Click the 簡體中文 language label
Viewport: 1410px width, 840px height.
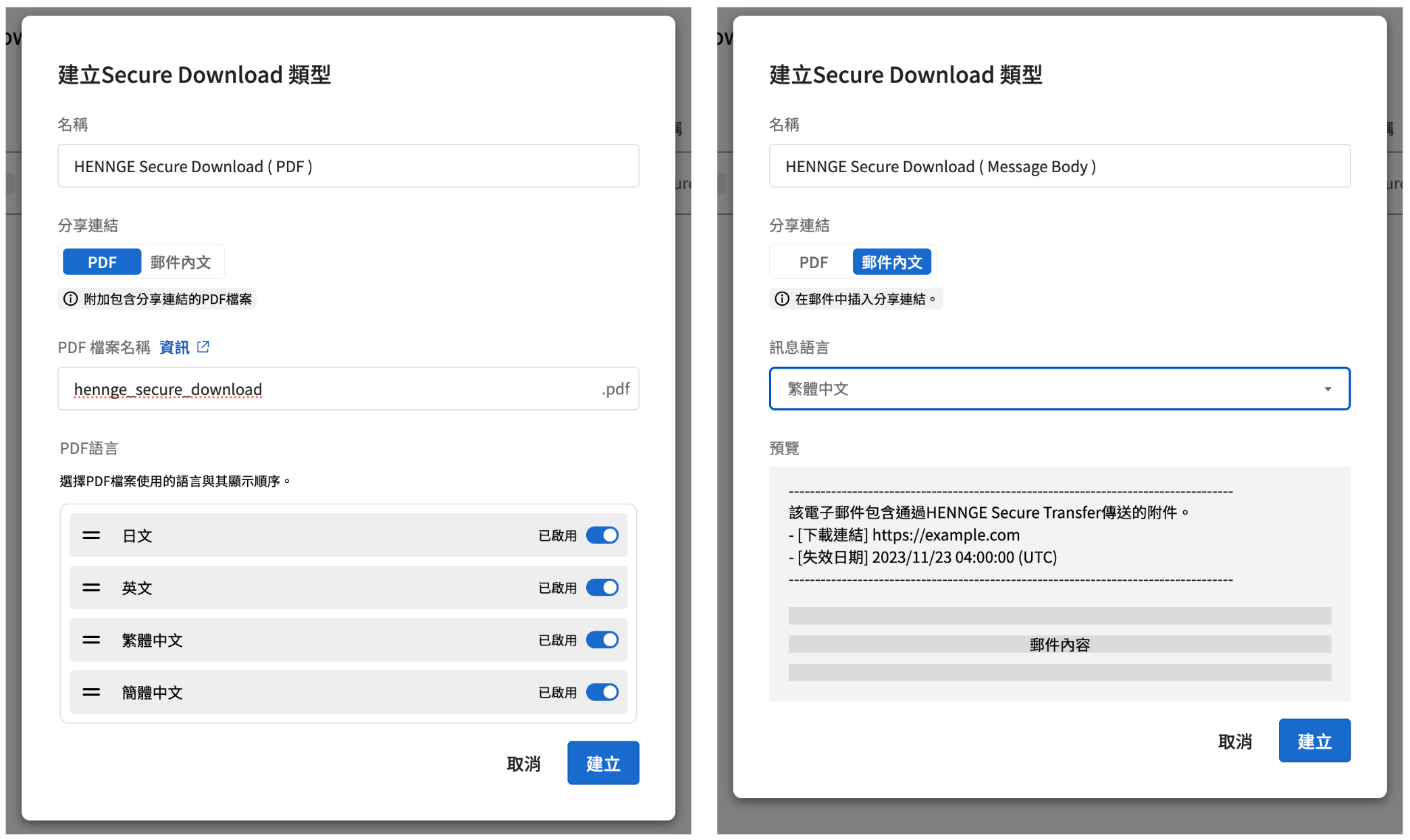pyautogui.click(x=152, y=692)
